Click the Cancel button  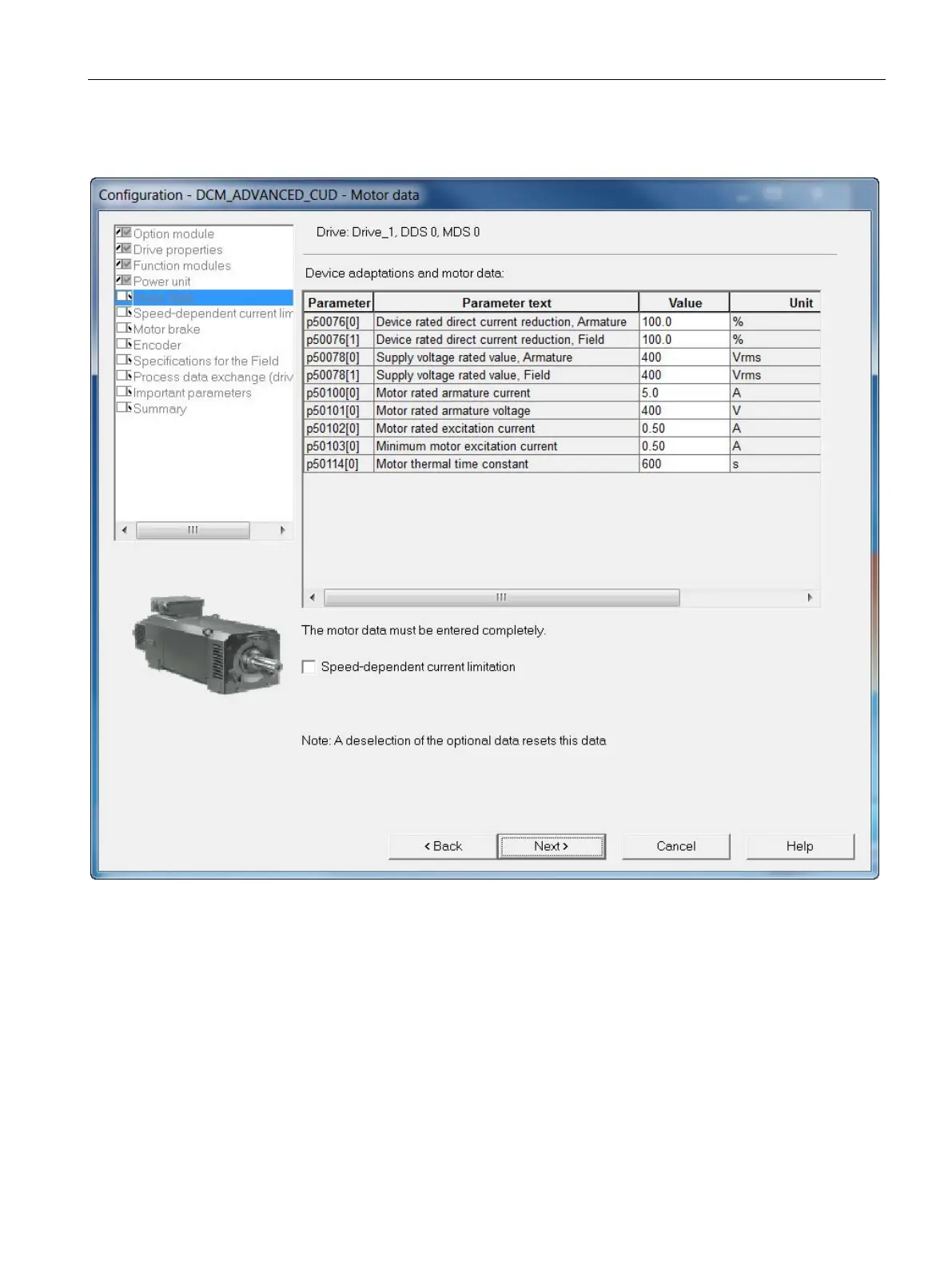click(675, 846)
